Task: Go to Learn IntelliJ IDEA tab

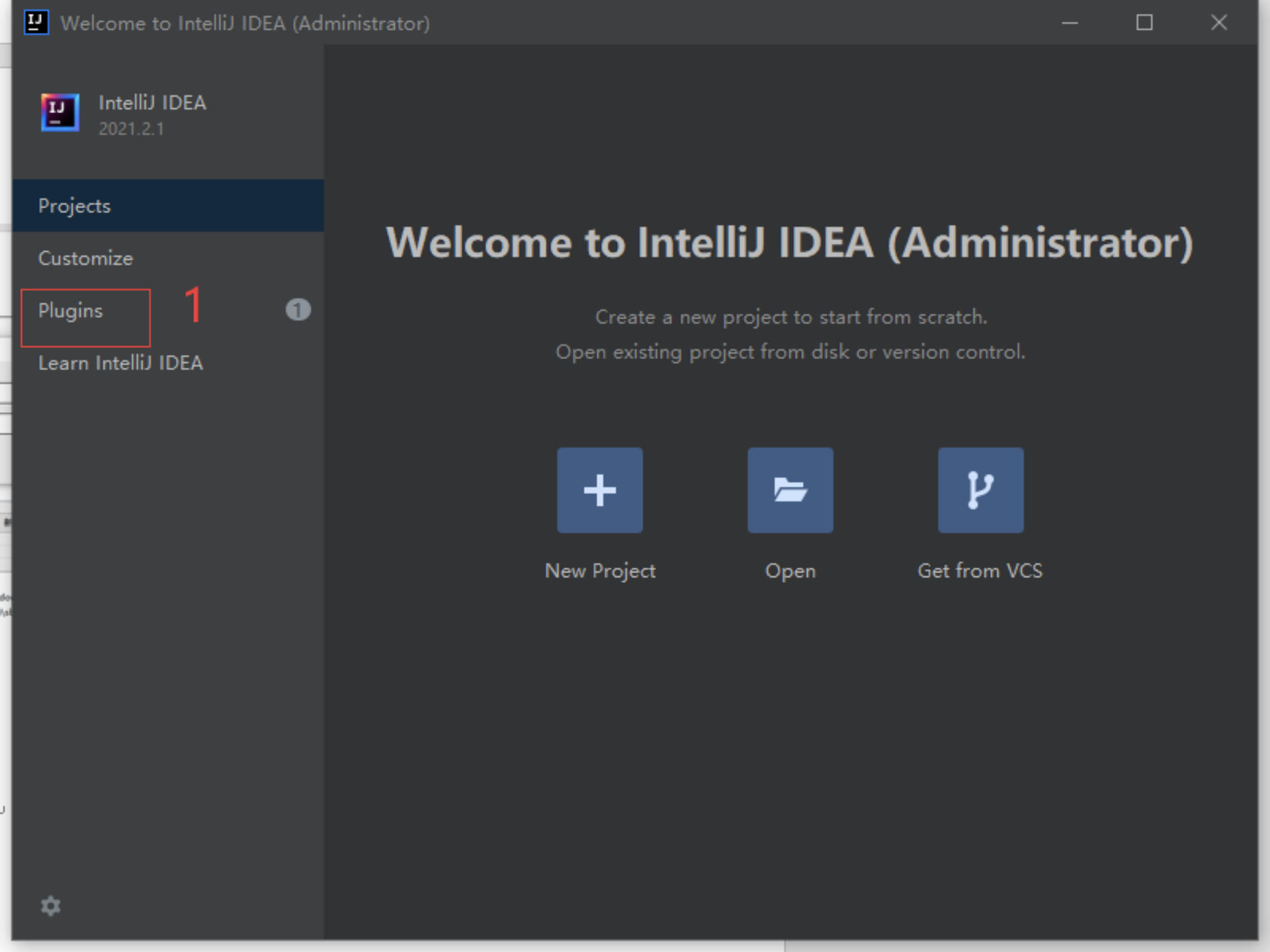Action: (x=120, y=363)
